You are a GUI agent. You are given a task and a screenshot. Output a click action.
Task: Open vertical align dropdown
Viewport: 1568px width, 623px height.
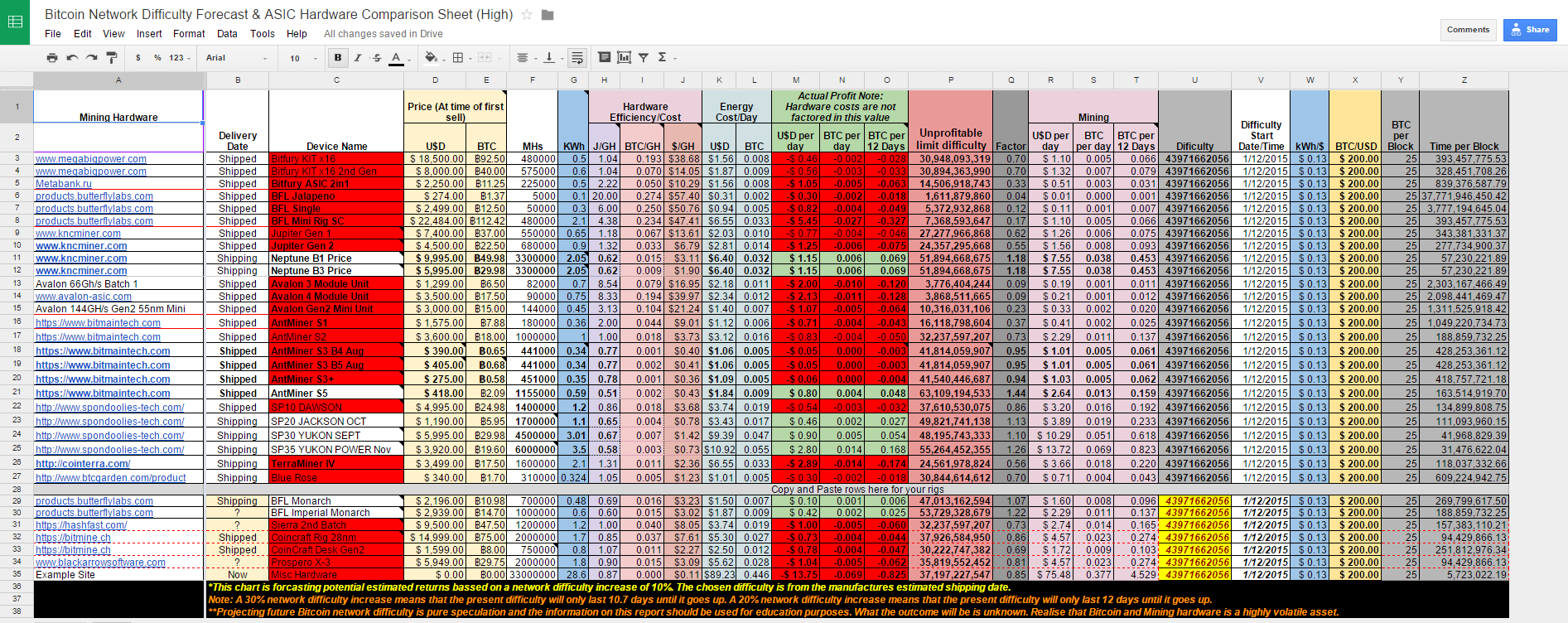pyautogui.click(x=552, y=58)
